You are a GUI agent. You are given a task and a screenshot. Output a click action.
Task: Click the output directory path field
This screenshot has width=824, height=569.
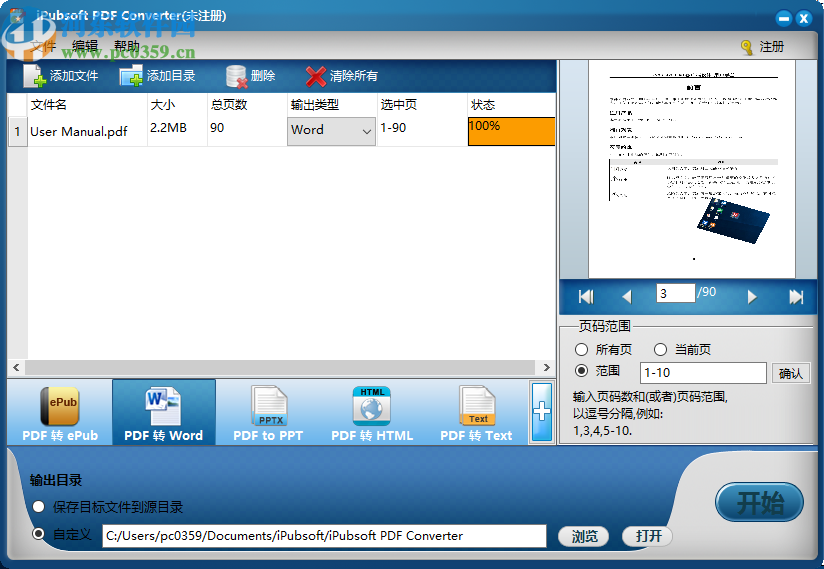coord(324,536)
